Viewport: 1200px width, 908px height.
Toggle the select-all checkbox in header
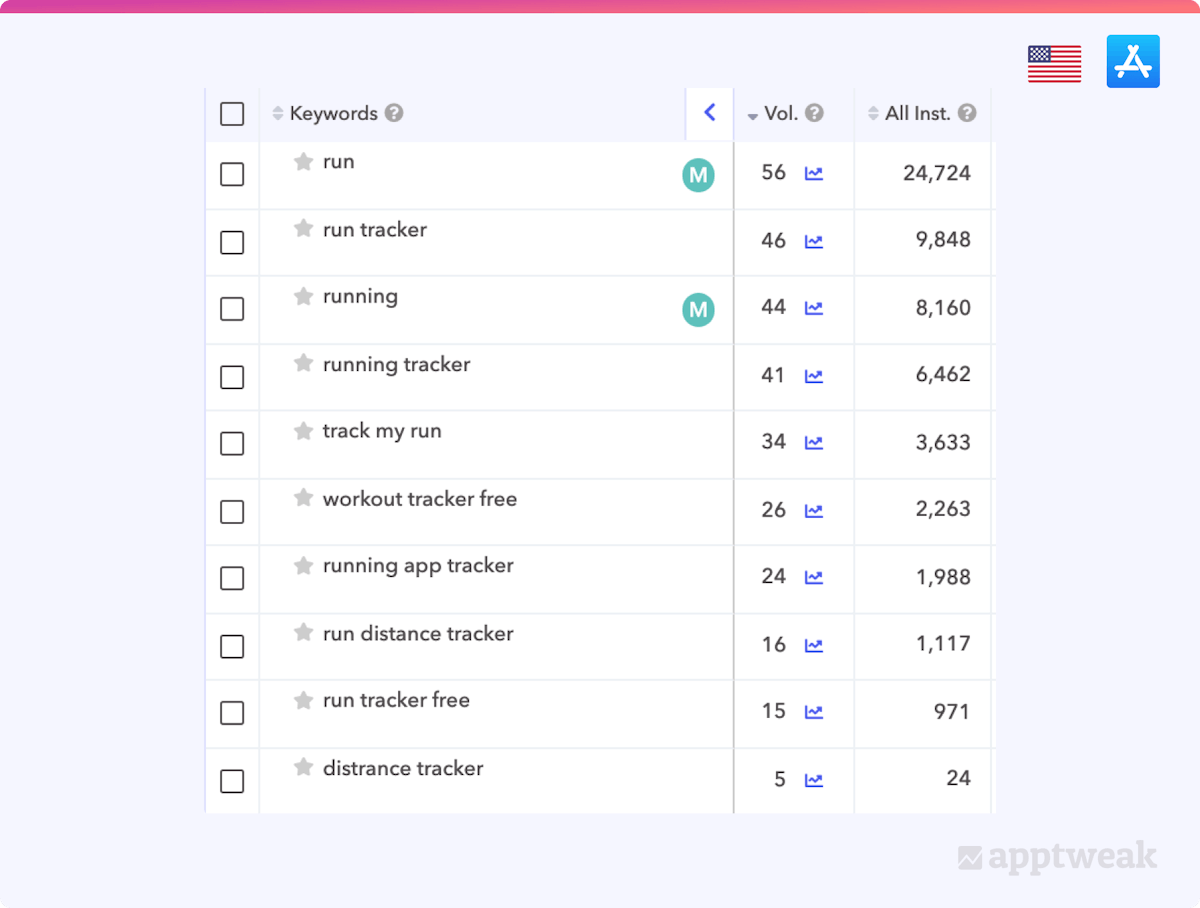pyautogui.click(x=232, y=114)
